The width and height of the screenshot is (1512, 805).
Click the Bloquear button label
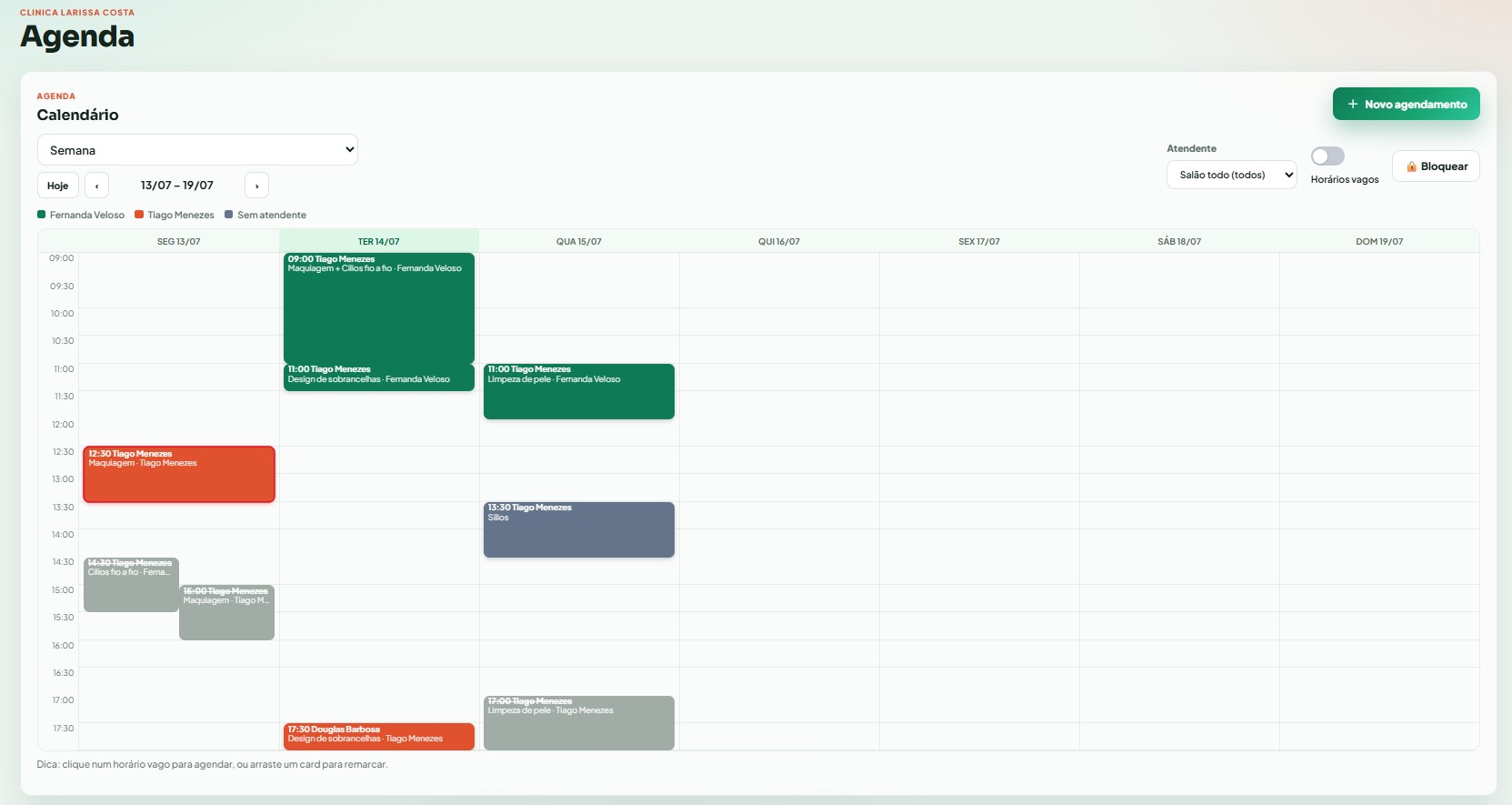point(1444,166)
